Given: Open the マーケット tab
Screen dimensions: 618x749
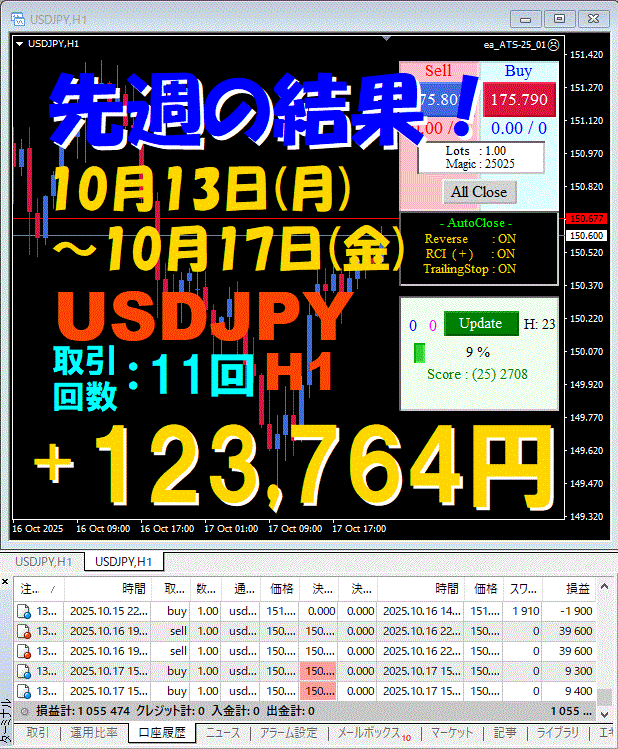Looking at the screenshot, I should point(451,733).
